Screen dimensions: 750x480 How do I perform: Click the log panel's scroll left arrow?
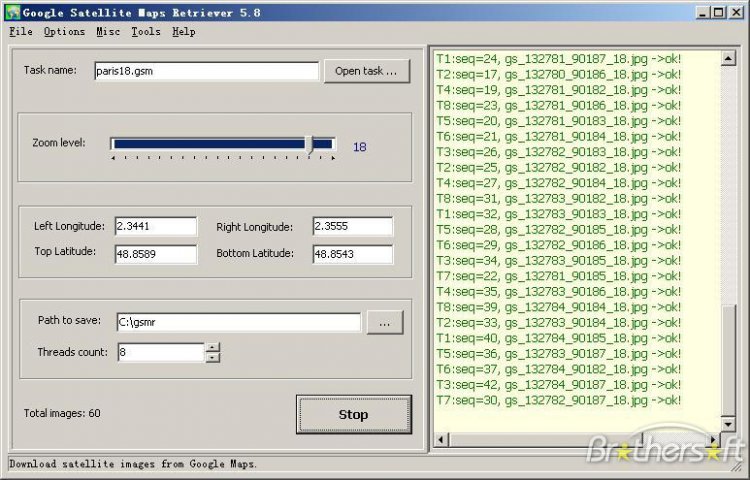[x=441, y=439]
